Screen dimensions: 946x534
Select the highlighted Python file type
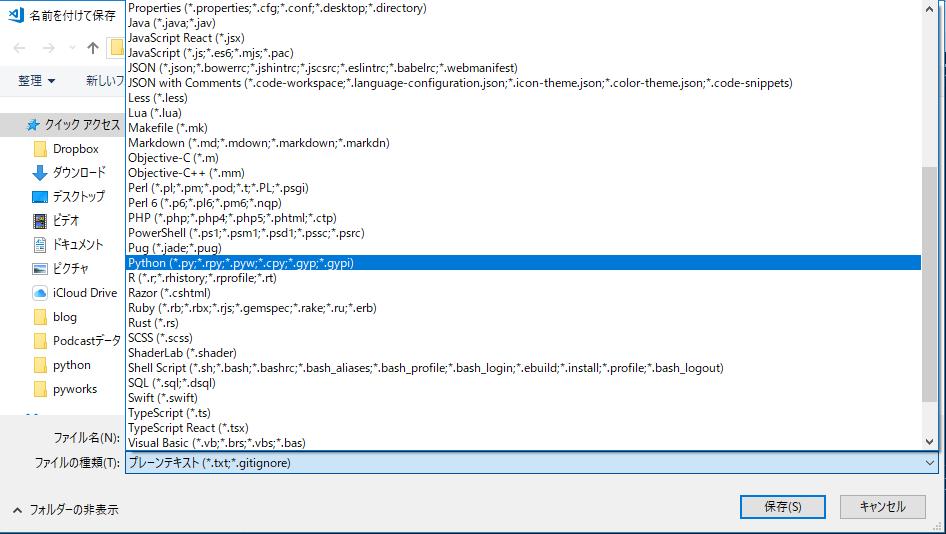tap(523, 263)
